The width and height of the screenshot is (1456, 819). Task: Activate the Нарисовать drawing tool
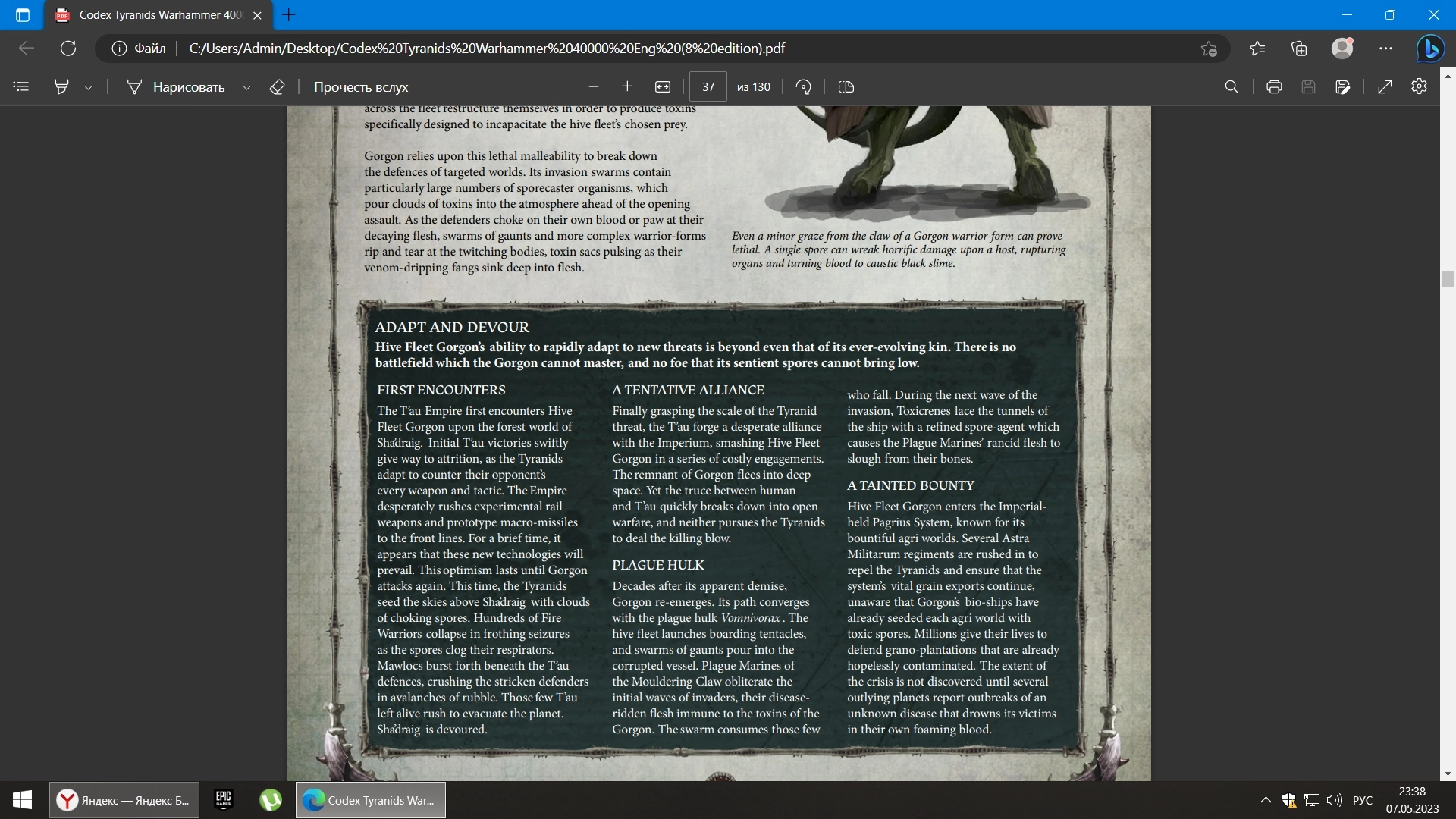point(176,87)
